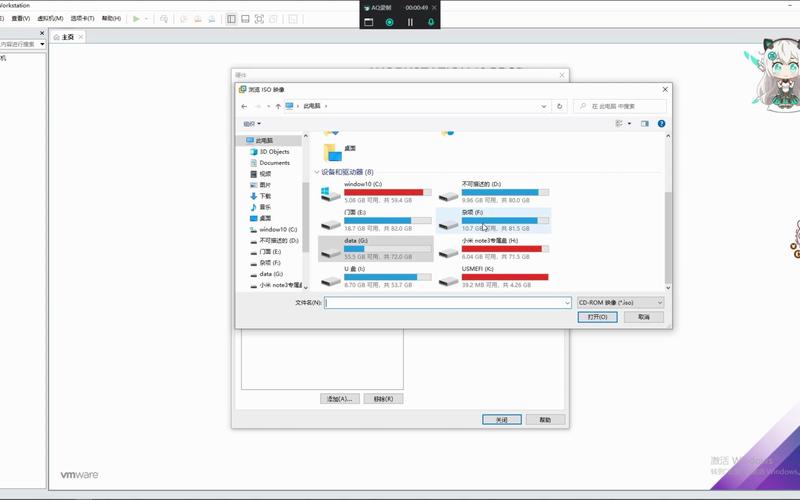Click the 打开(O) button

[597, 317]
